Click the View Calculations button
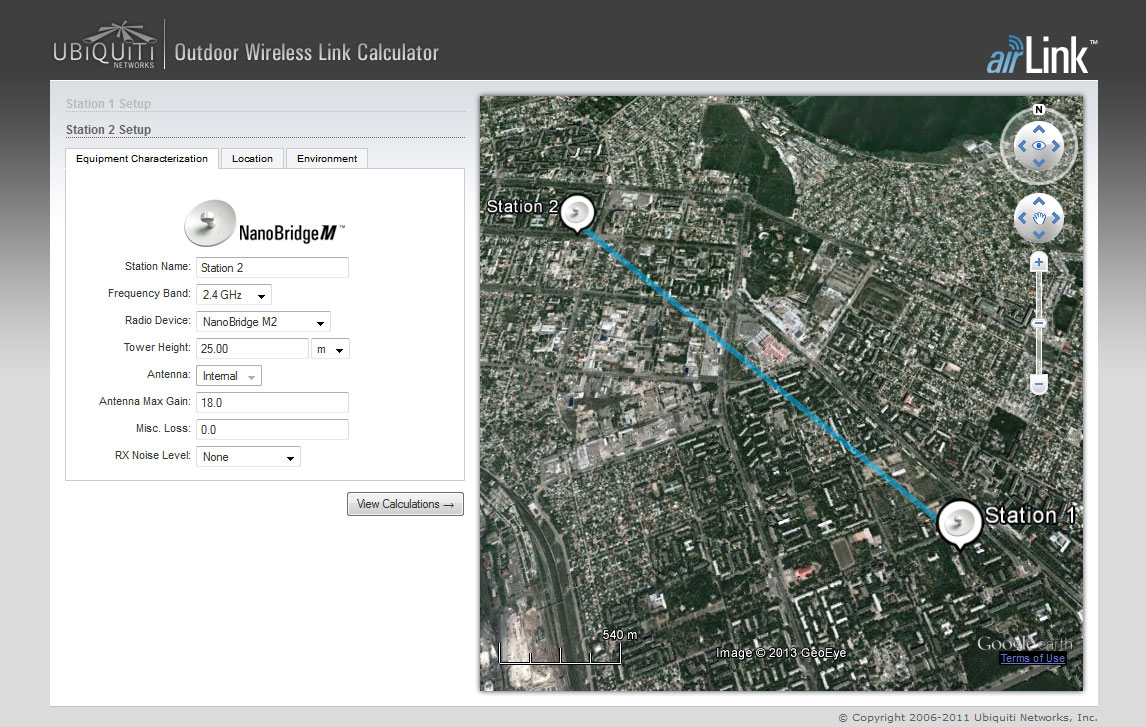 (405, 504)
